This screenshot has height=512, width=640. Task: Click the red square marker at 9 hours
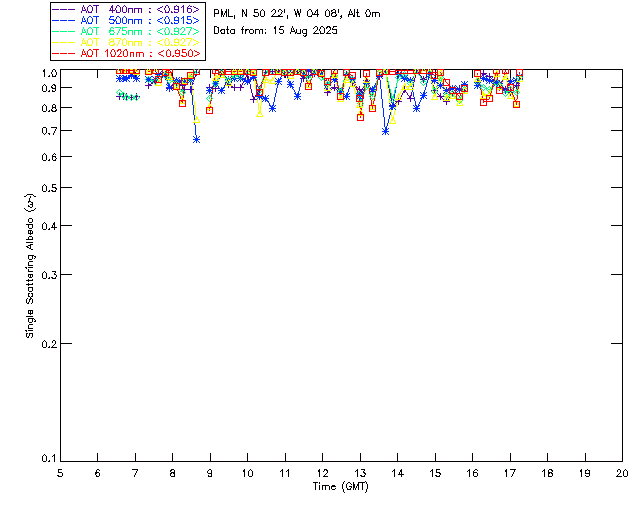209,110
